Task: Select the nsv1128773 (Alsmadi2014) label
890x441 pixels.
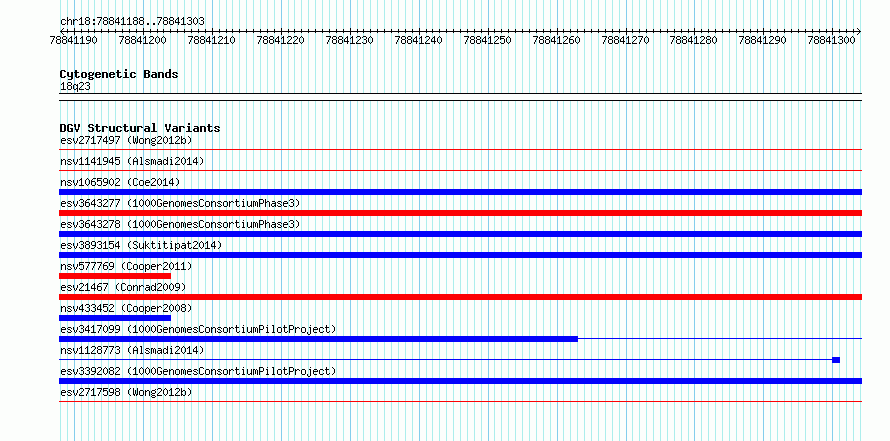Action: point(132,350)
